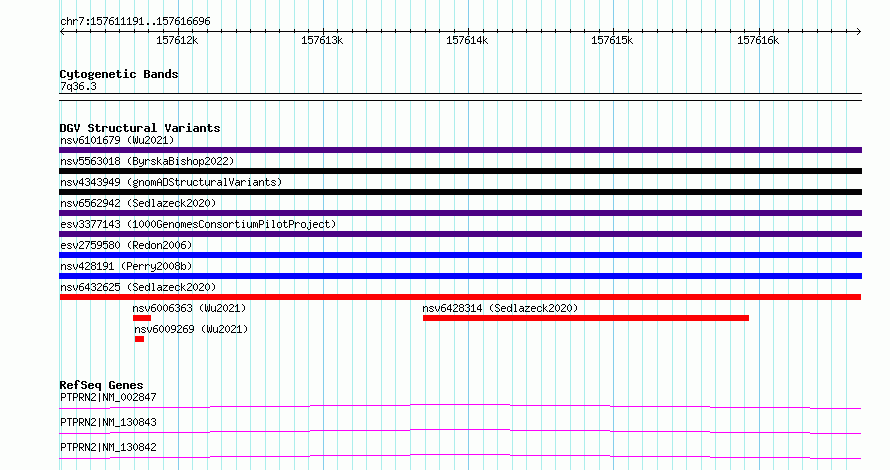Click the black bar under nsv5563018

point(460,171)
